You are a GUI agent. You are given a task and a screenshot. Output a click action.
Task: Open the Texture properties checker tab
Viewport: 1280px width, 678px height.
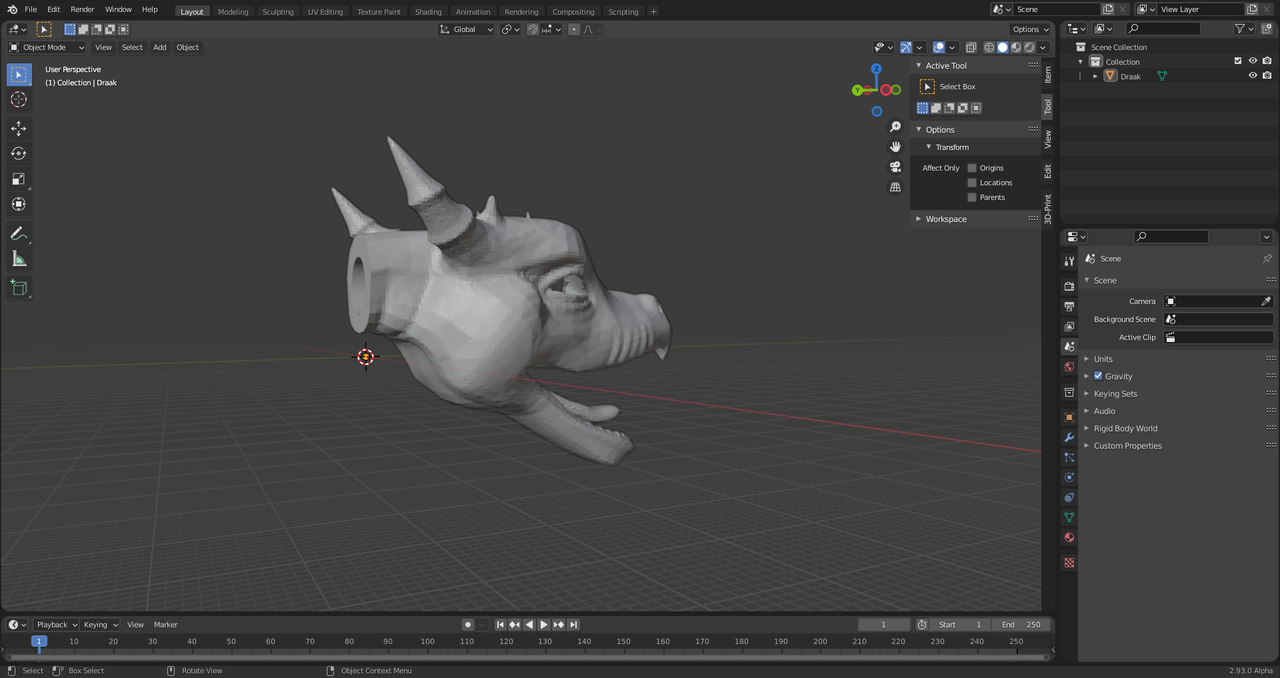1069,562
